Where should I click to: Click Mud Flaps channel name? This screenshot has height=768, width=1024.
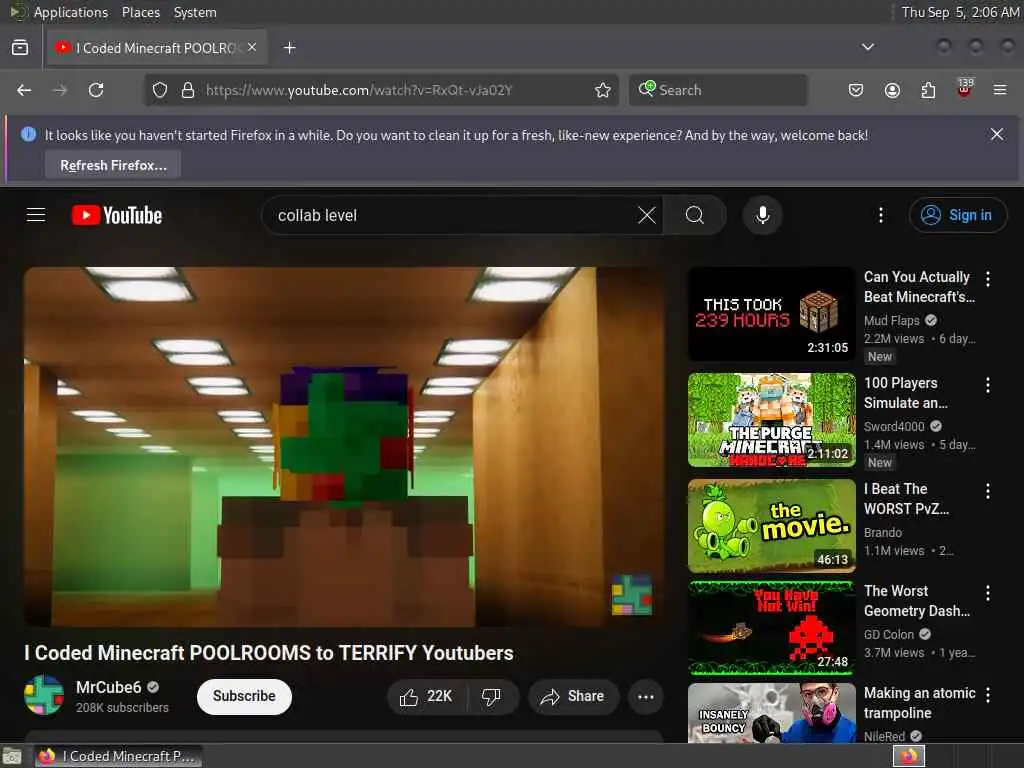click(x=891, y=321)
